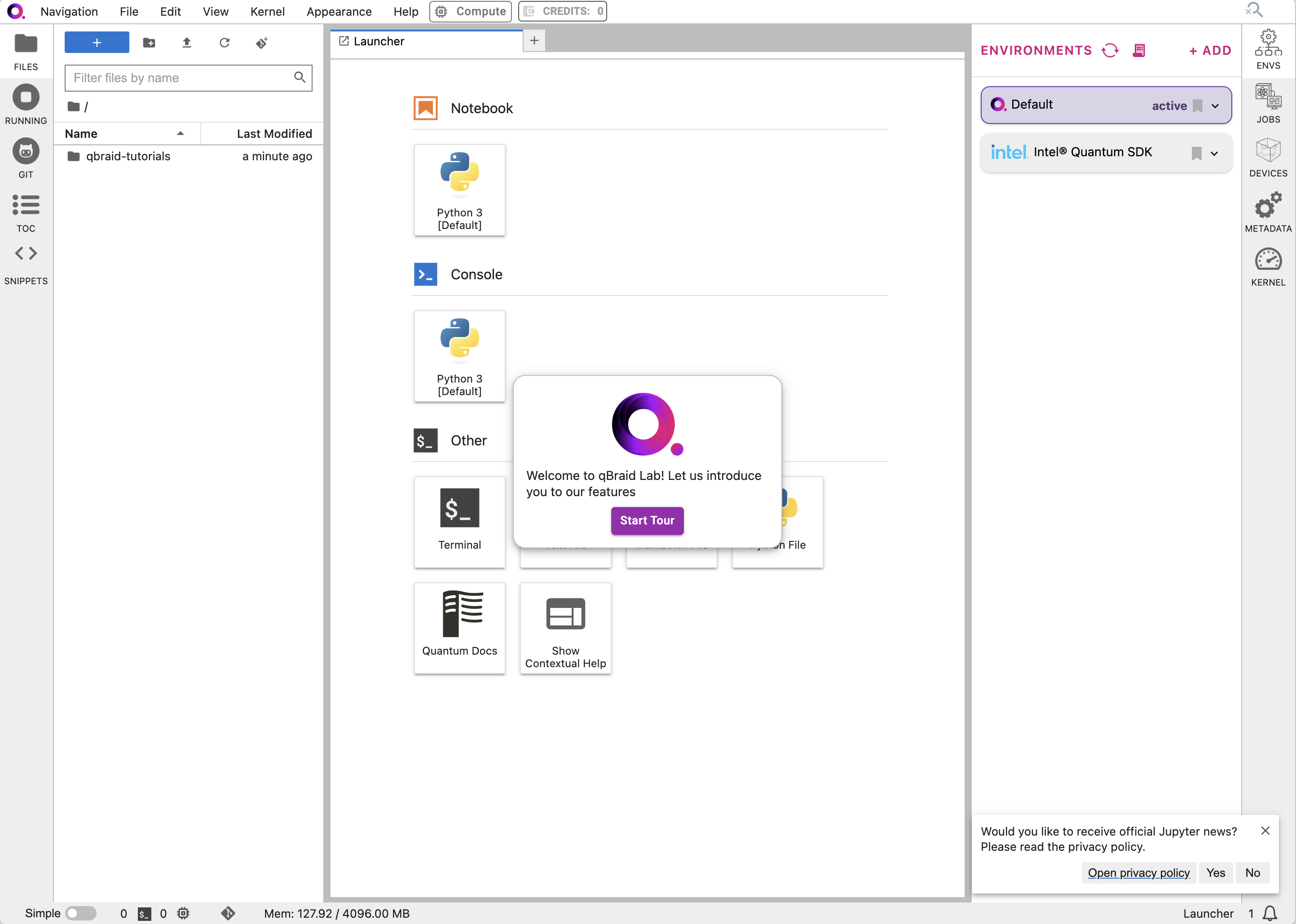Select the qbraid-tutorials folder
This screenshot has height=924, width=1296.
188,156
